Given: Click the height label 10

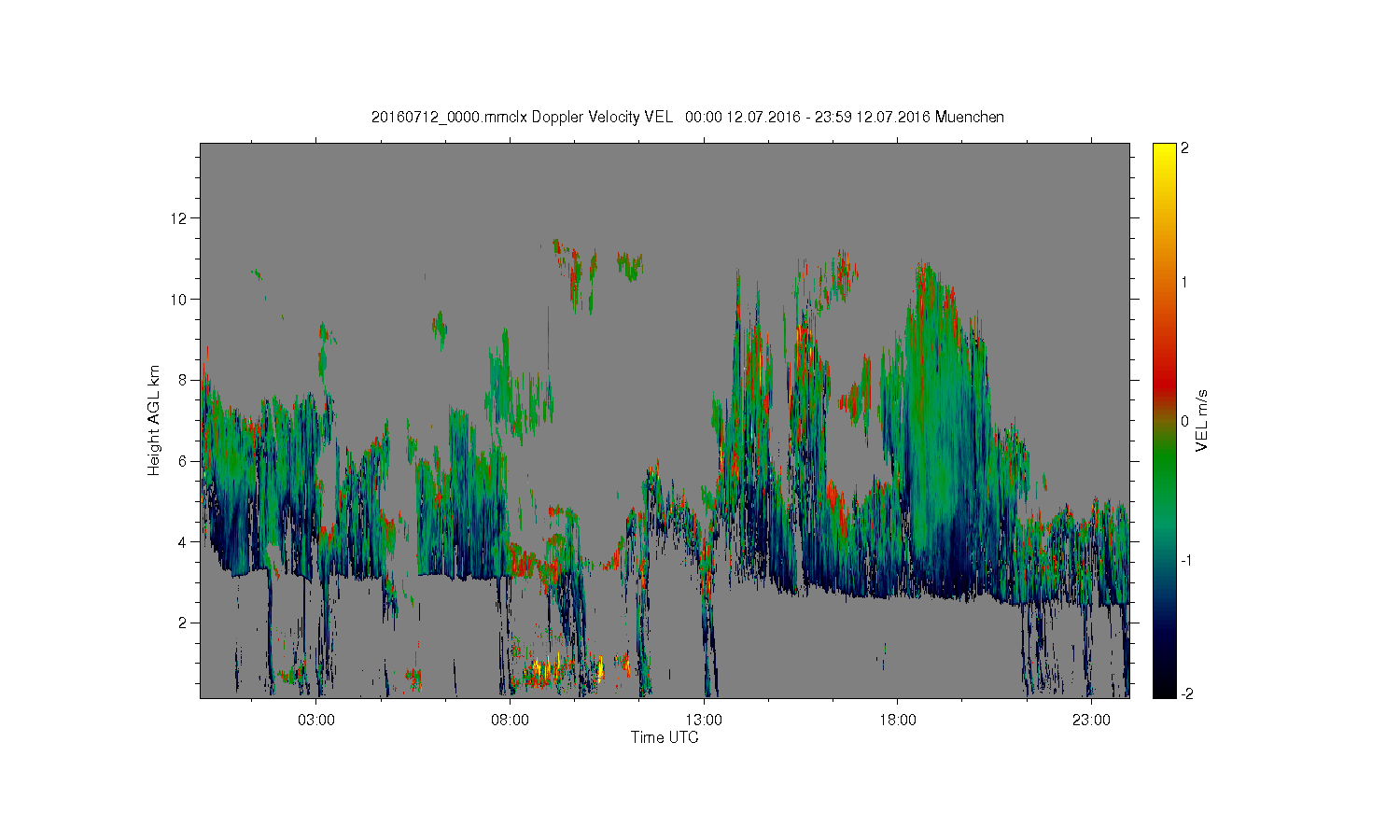Looking at the screenshot, I should 180,300.
